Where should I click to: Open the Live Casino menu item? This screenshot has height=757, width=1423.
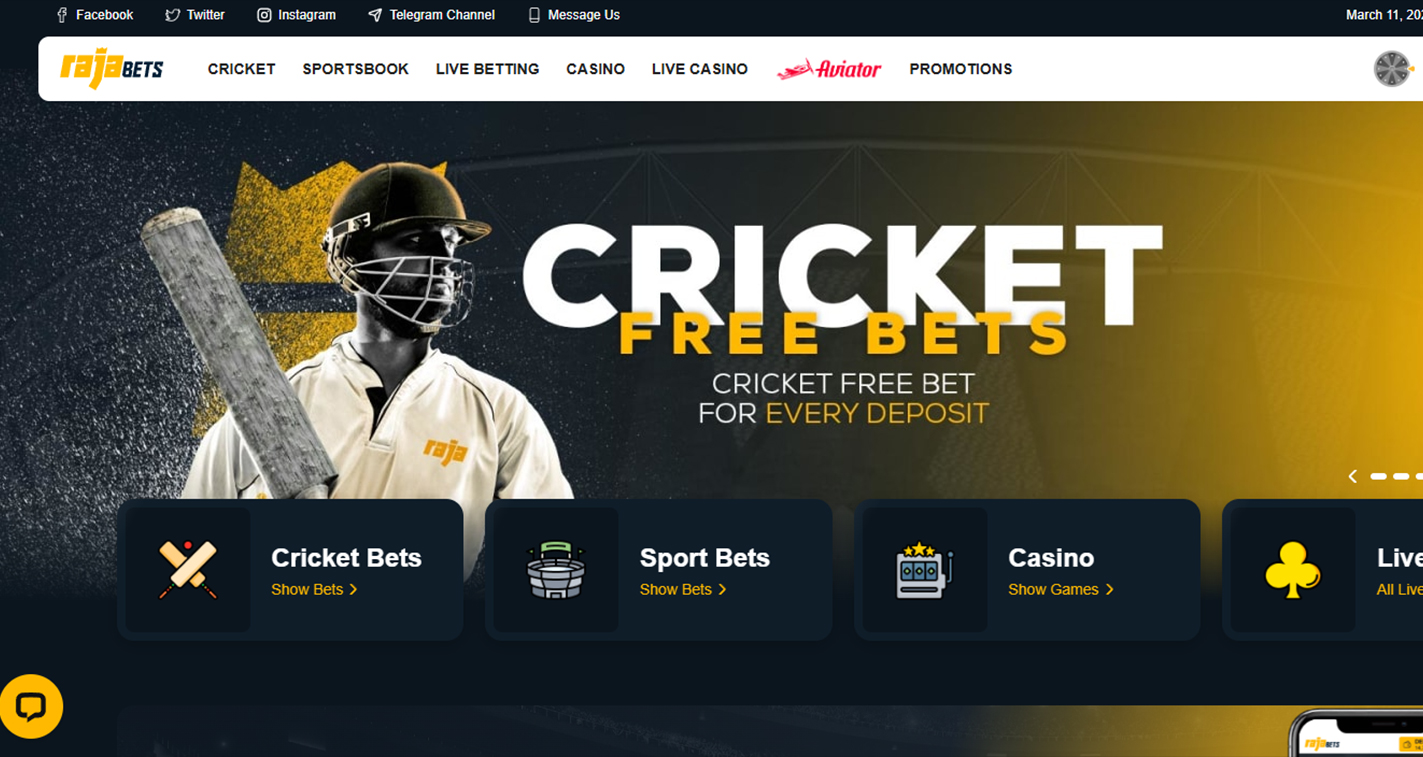click(700, 69)
